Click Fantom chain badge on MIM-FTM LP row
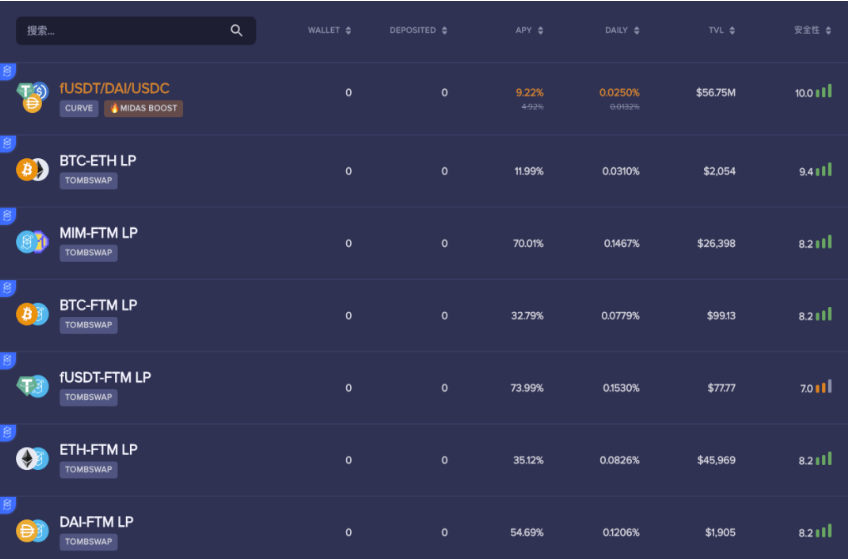Screen dimensions: 848x559 (8, 216)
